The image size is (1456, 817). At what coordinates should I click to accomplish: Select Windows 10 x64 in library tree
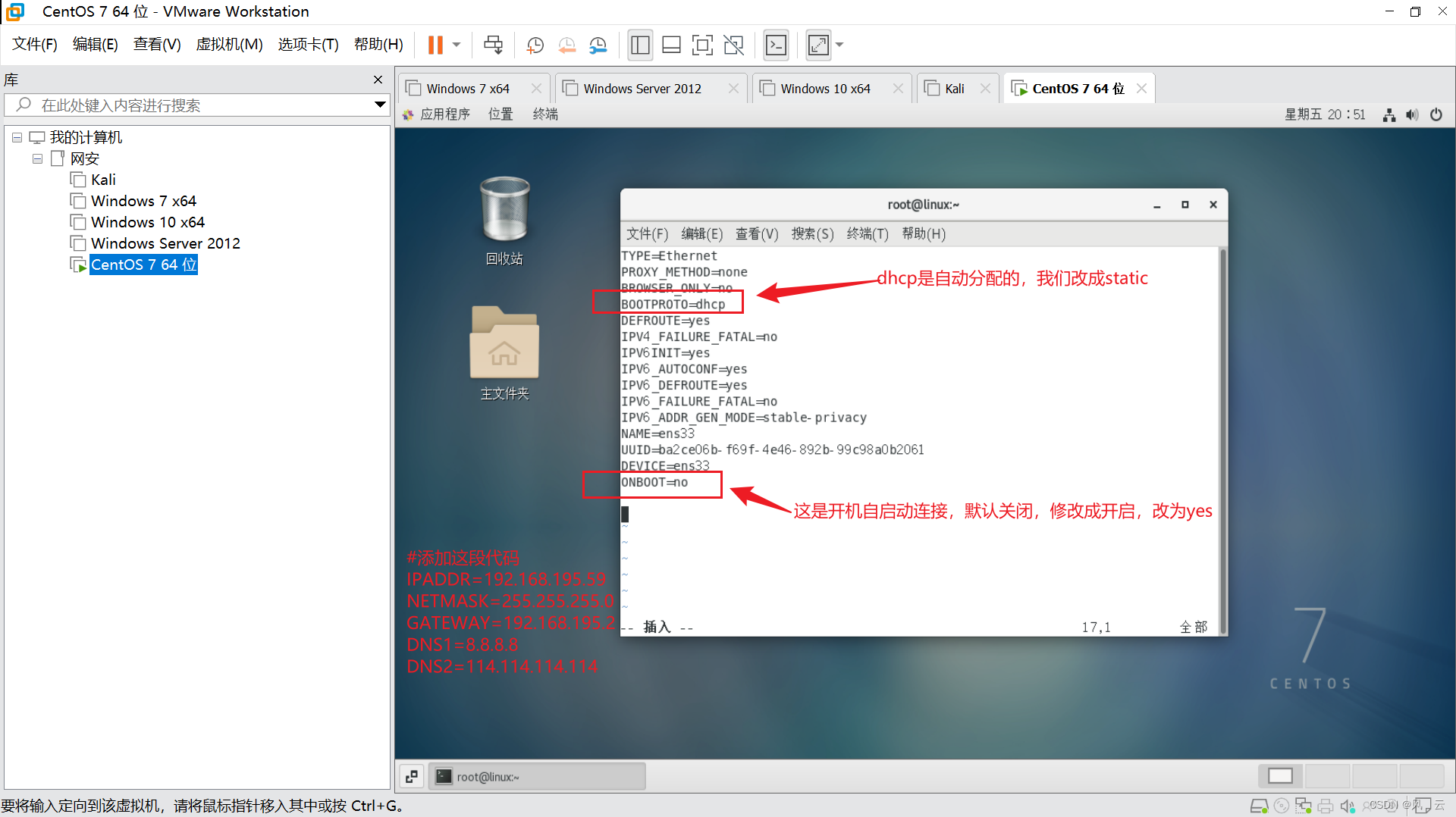coord(148,222)
